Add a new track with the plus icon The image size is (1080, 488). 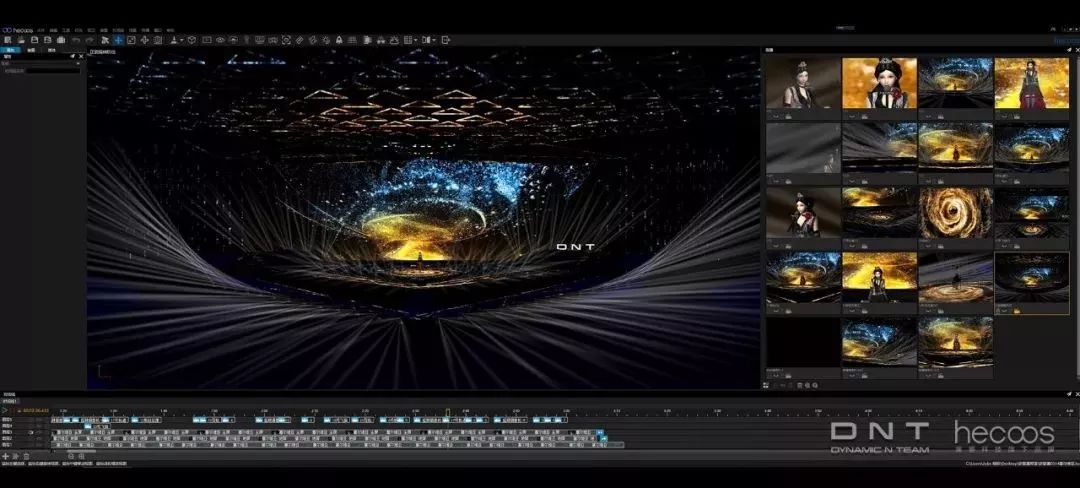point(5,456)
